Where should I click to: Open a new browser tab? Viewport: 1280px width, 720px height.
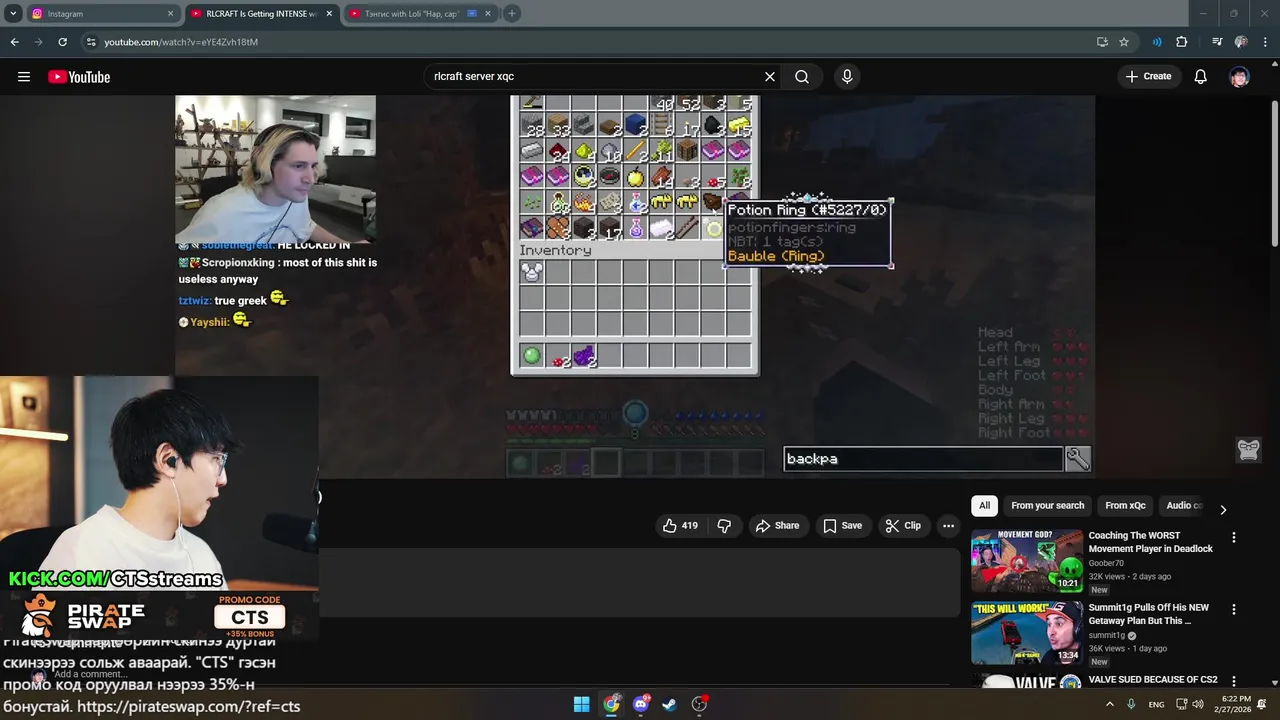coord(511,14)
